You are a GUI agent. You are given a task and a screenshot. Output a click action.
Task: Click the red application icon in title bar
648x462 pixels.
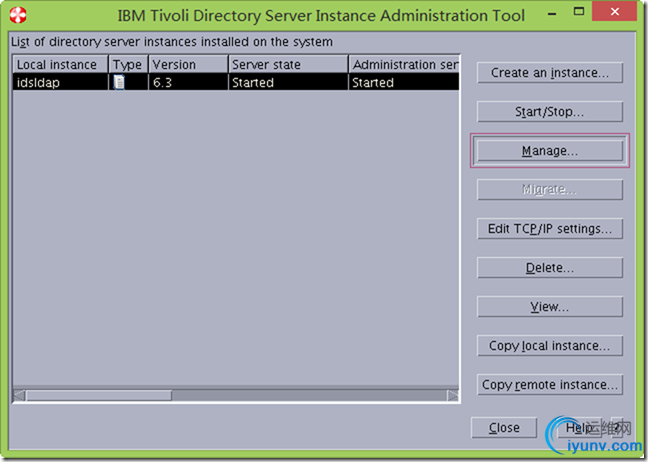tap(18, 15)
